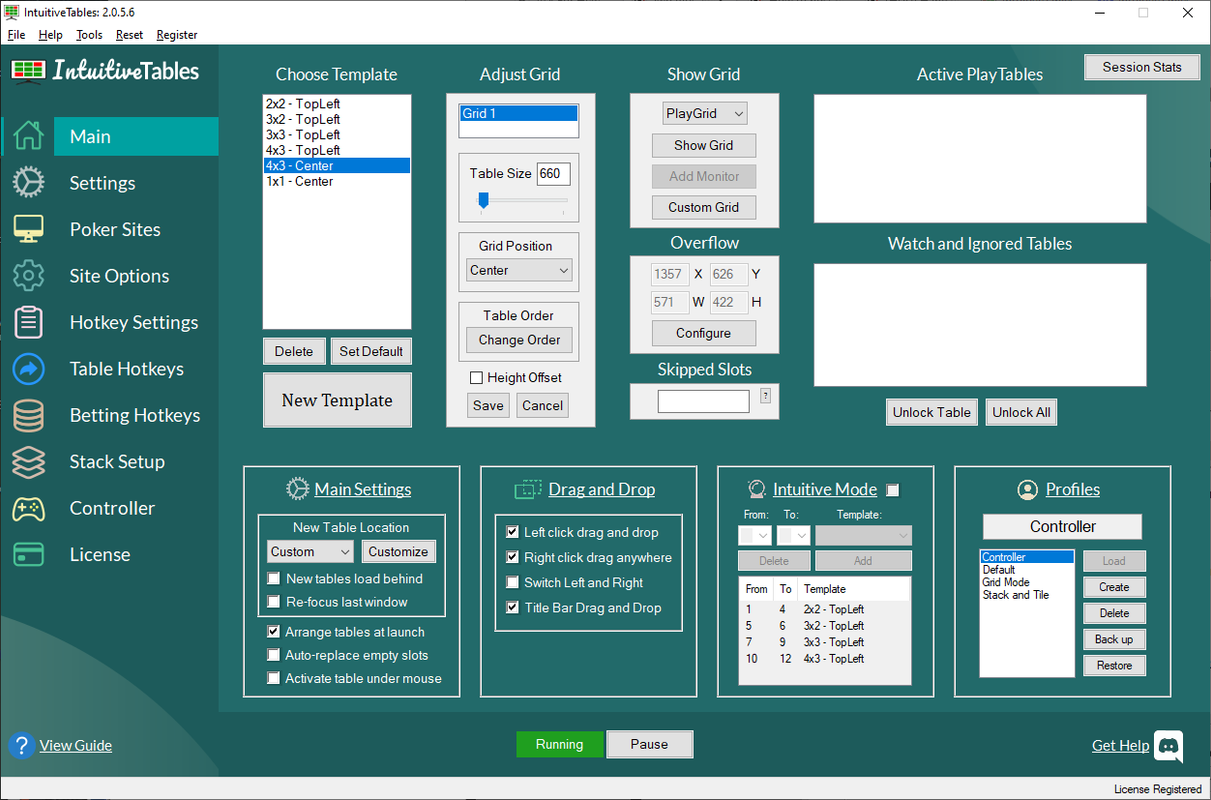Click the Main home icon in sidebar
The height and width of the screenshot is (800, 1211).
pyautogui.click(x=28, y=136)
